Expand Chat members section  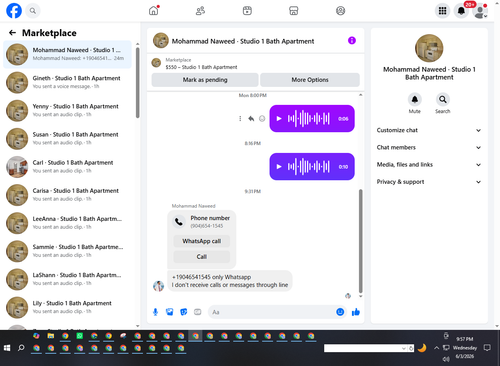(x=429, y=147)
